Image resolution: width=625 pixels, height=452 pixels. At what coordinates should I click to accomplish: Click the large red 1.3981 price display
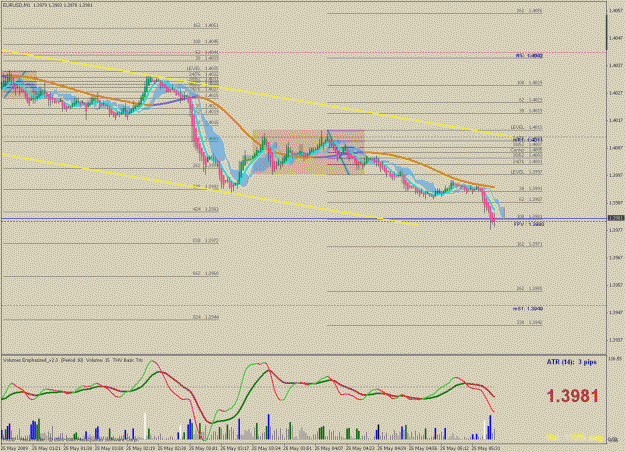click(572, 396)
